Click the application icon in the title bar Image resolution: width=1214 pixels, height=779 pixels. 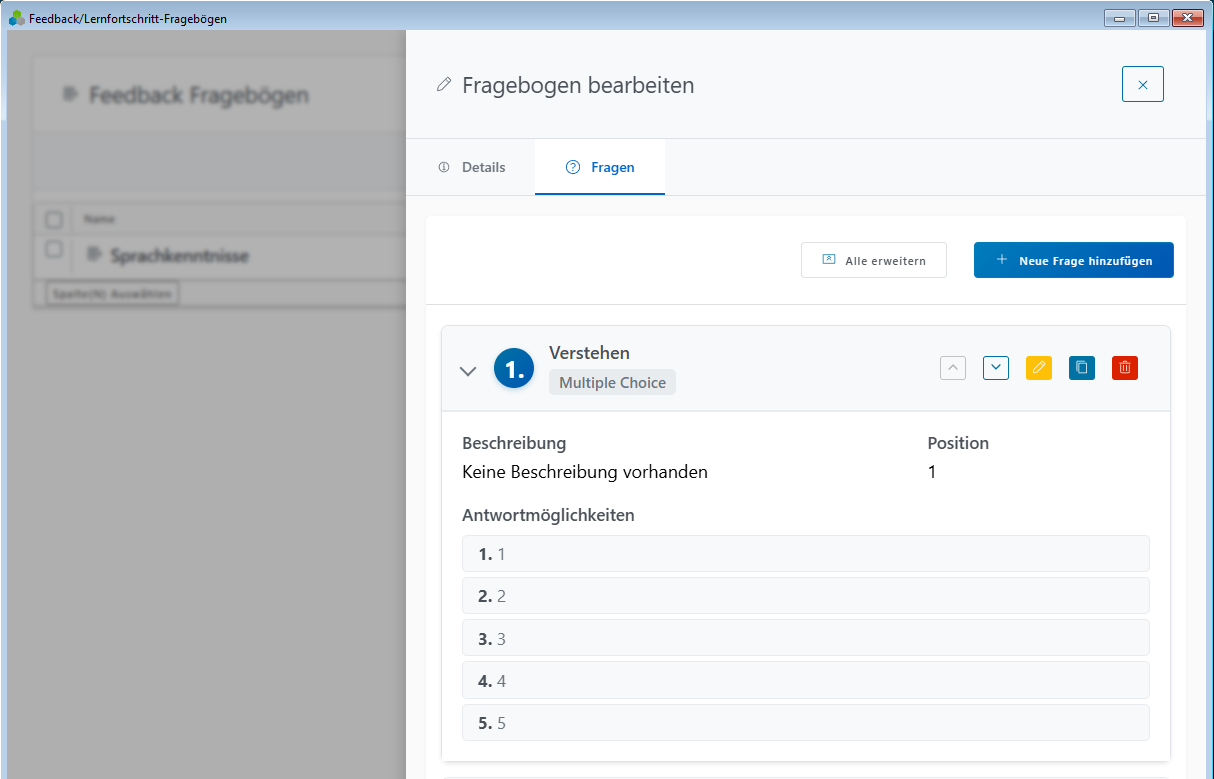pos(16,18)
